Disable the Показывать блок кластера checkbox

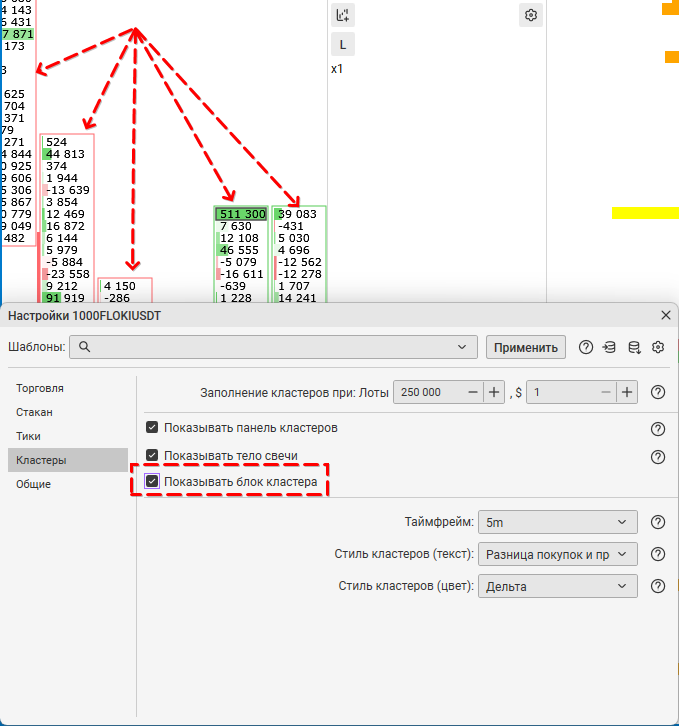tap(153, 482)
